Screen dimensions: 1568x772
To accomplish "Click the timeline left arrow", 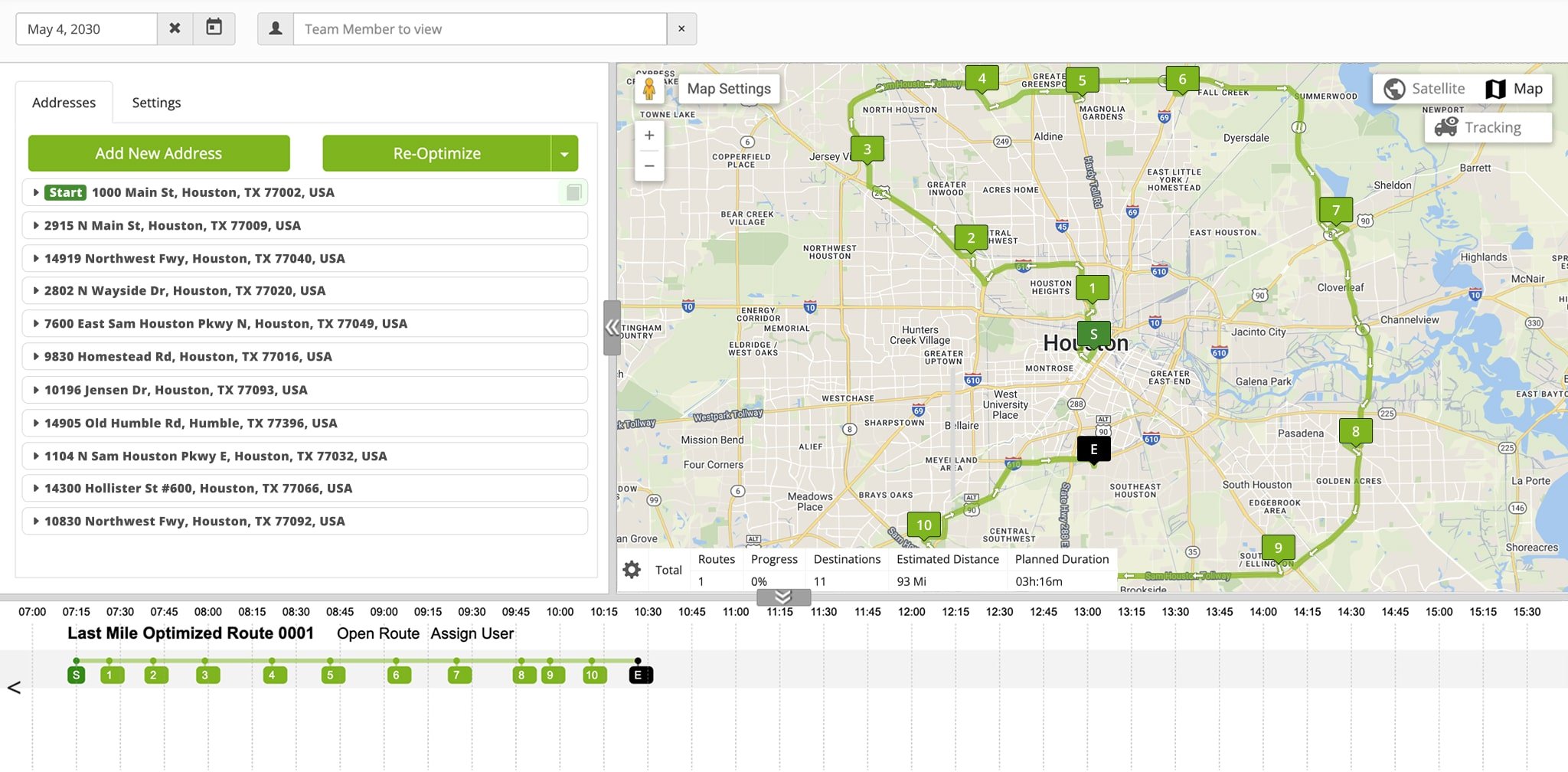I will (14, 688).
